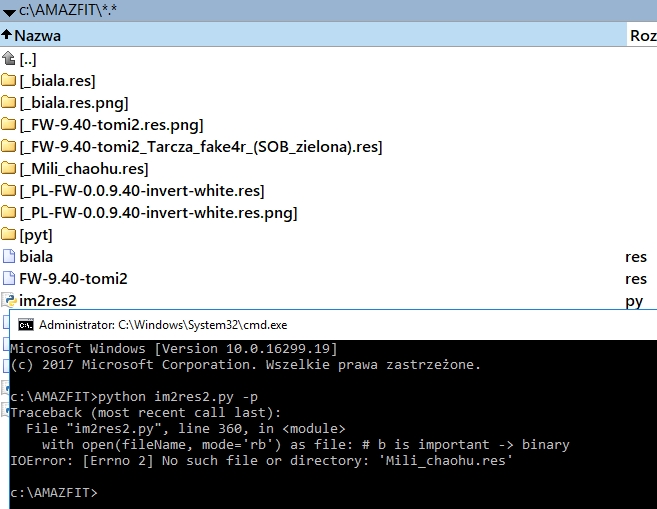The image size is (657, 509).
Task: Select the Tarcza_fake4r SOB_zielona folder
Action: click(x=200, y=147)
